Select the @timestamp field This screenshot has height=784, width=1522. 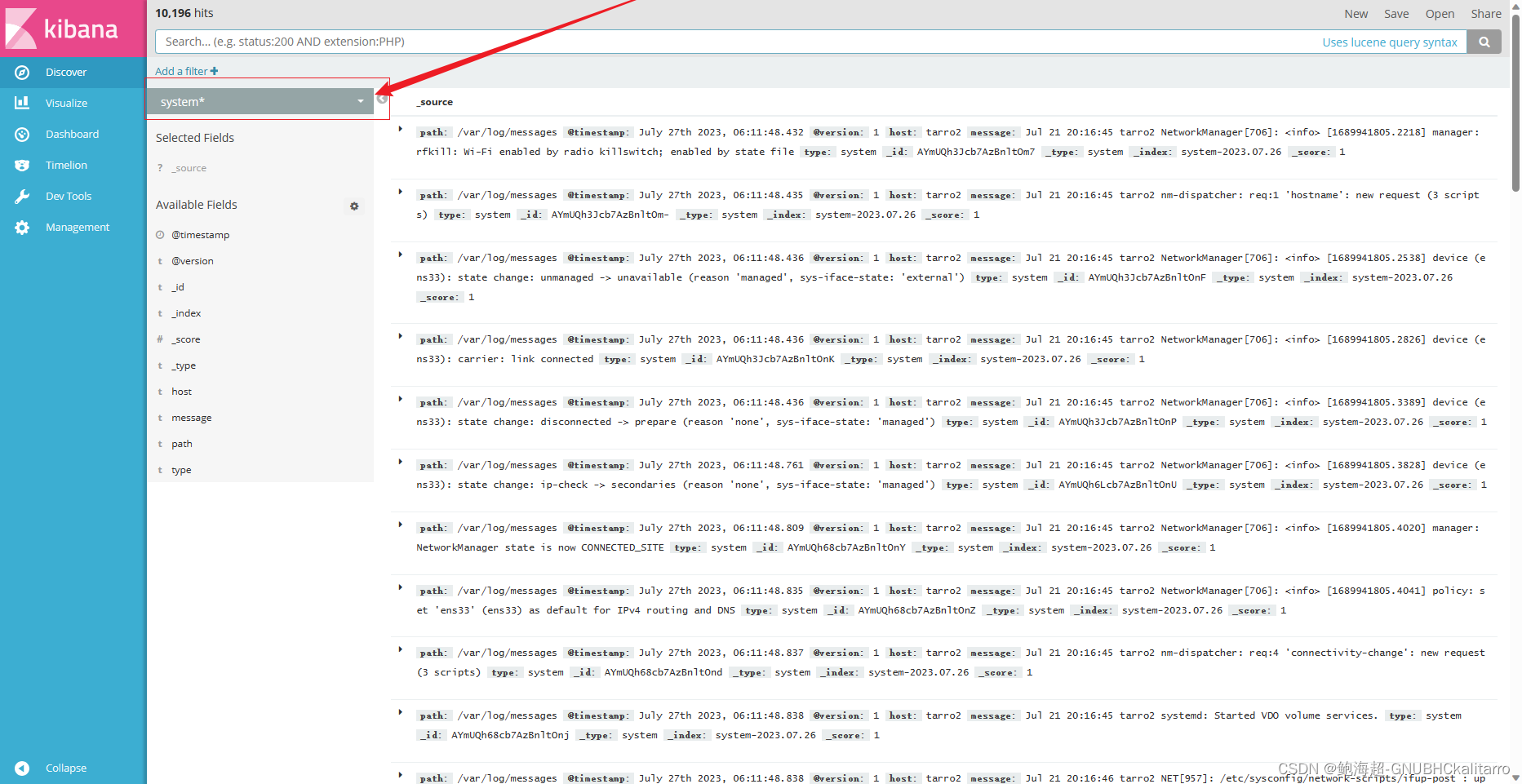click(201, 235)
